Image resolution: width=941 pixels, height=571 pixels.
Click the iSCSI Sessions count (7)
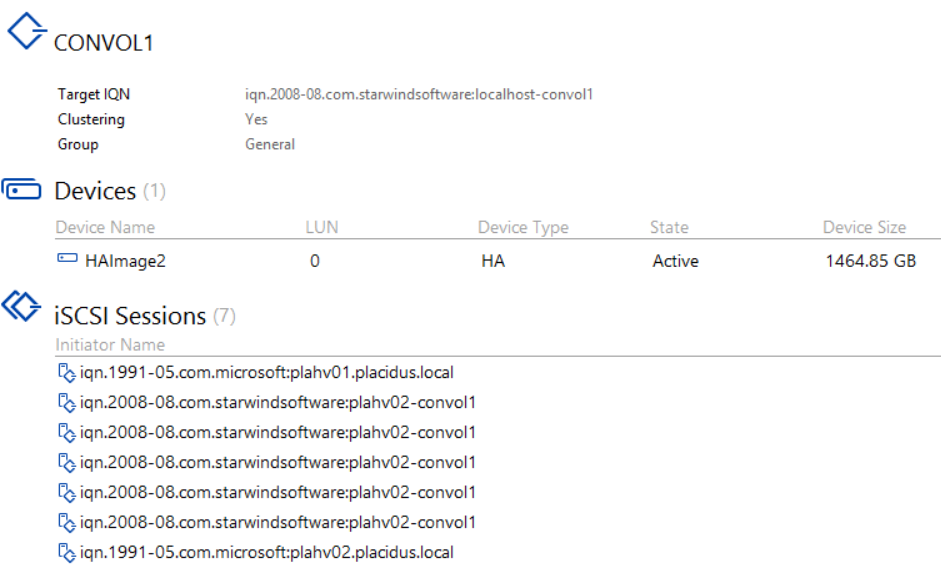[224, 316]
